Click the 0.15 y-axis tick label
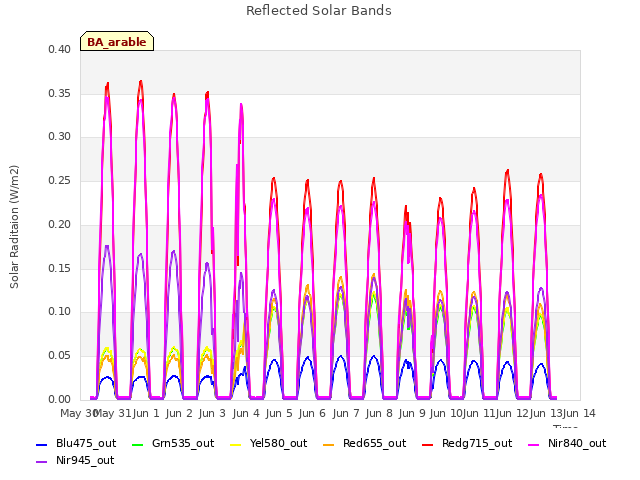This screenshot has height=480, width=640. pyautogui.click(x=60, y=269)
